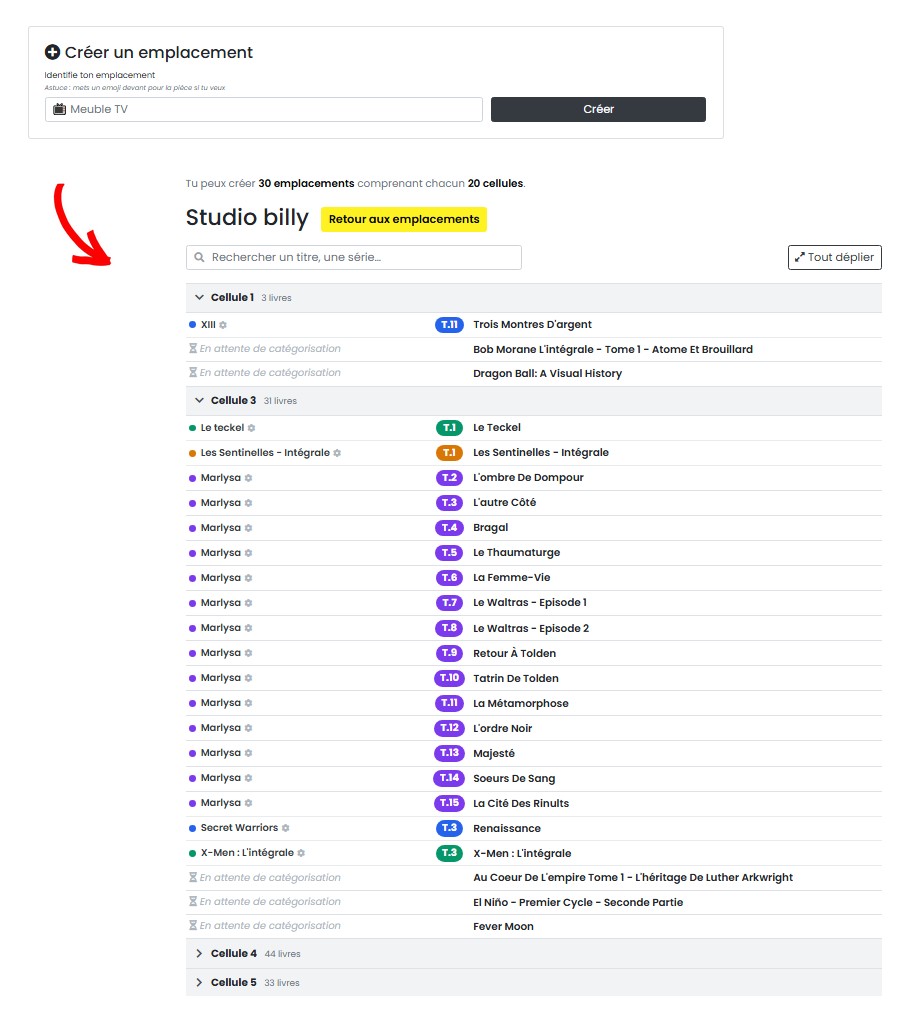Select title Dragon Ball: A Visual History
Image resolution: width=911 pixels, height=1009 pixels.
(x=548, y=373)
